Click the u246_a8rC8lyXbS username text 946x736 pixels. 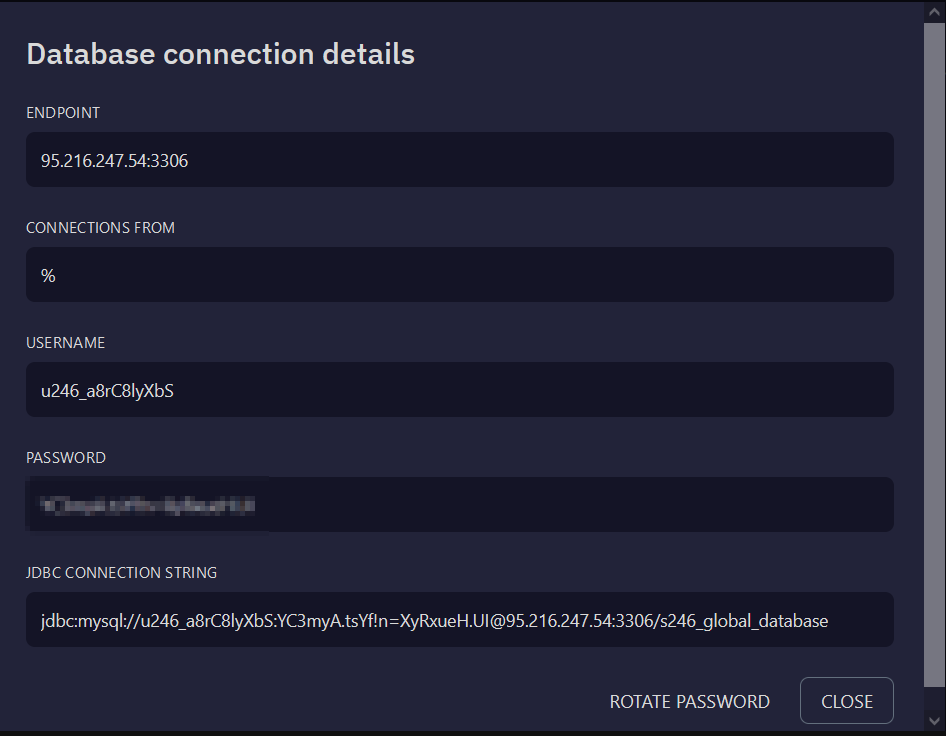(x=107, y=390)
